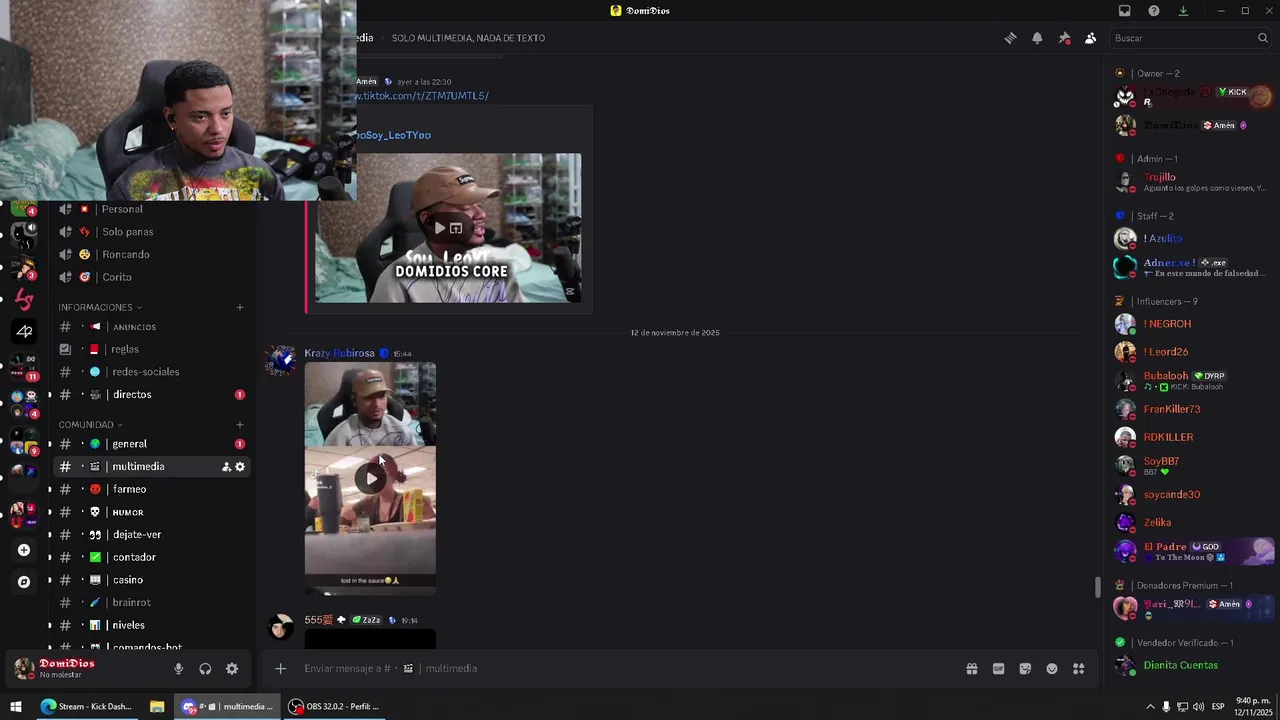Viewport: 1280px width, 720px height.
Task: Open multimedia channel settings gear
Action: pyautogui.click(x=240, y=467)
